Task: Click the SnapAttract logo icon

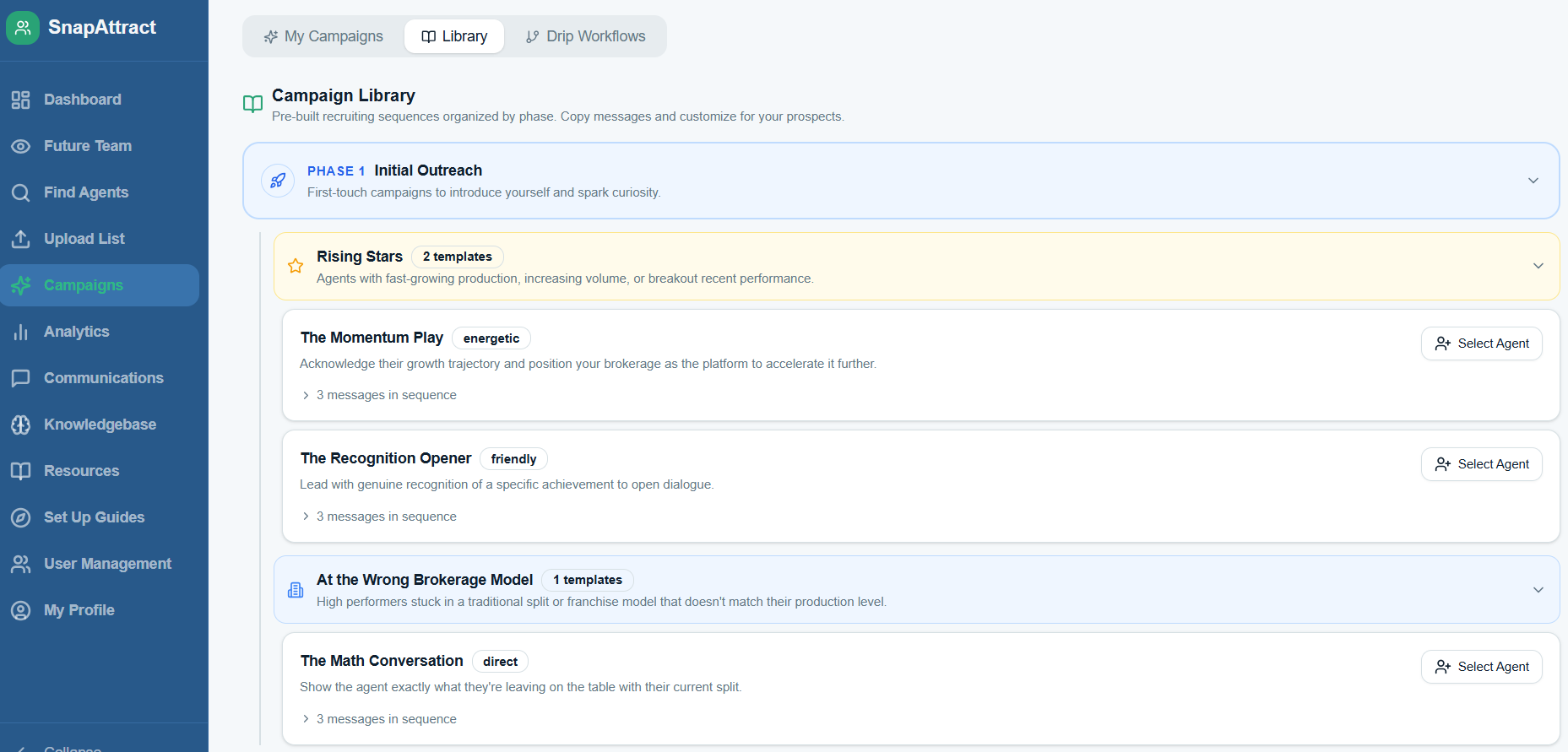Action: click(x=23, y=28)
